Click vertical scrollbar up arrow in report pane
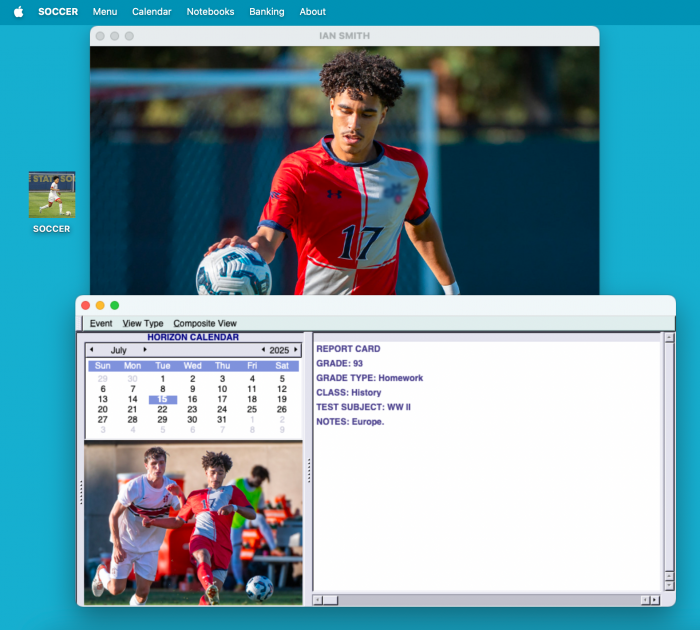Viewport: 700px width, 630px height. click(669, 338)
